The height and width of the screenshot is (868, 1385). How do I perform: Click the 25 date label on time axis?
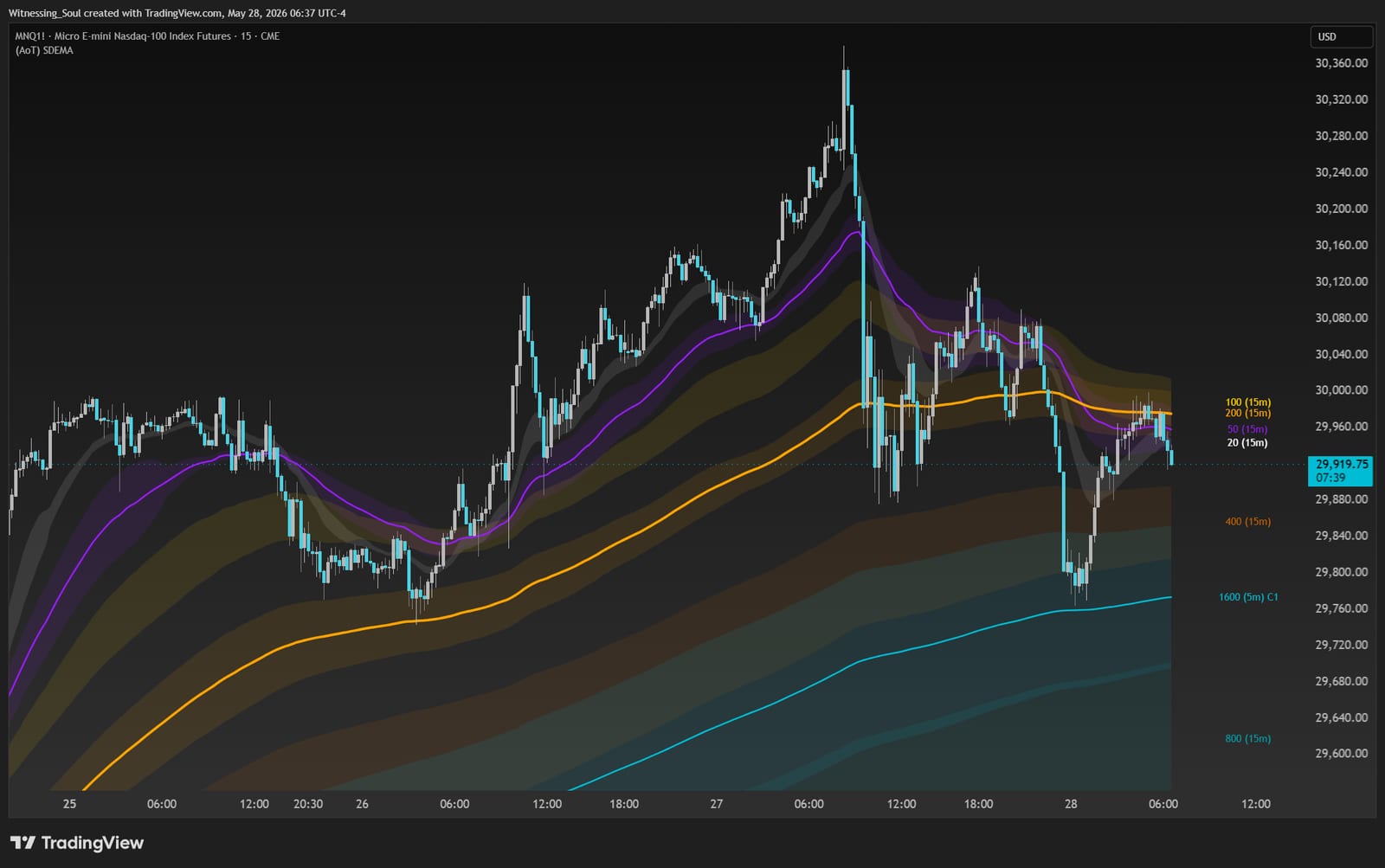tap(70, 804)
